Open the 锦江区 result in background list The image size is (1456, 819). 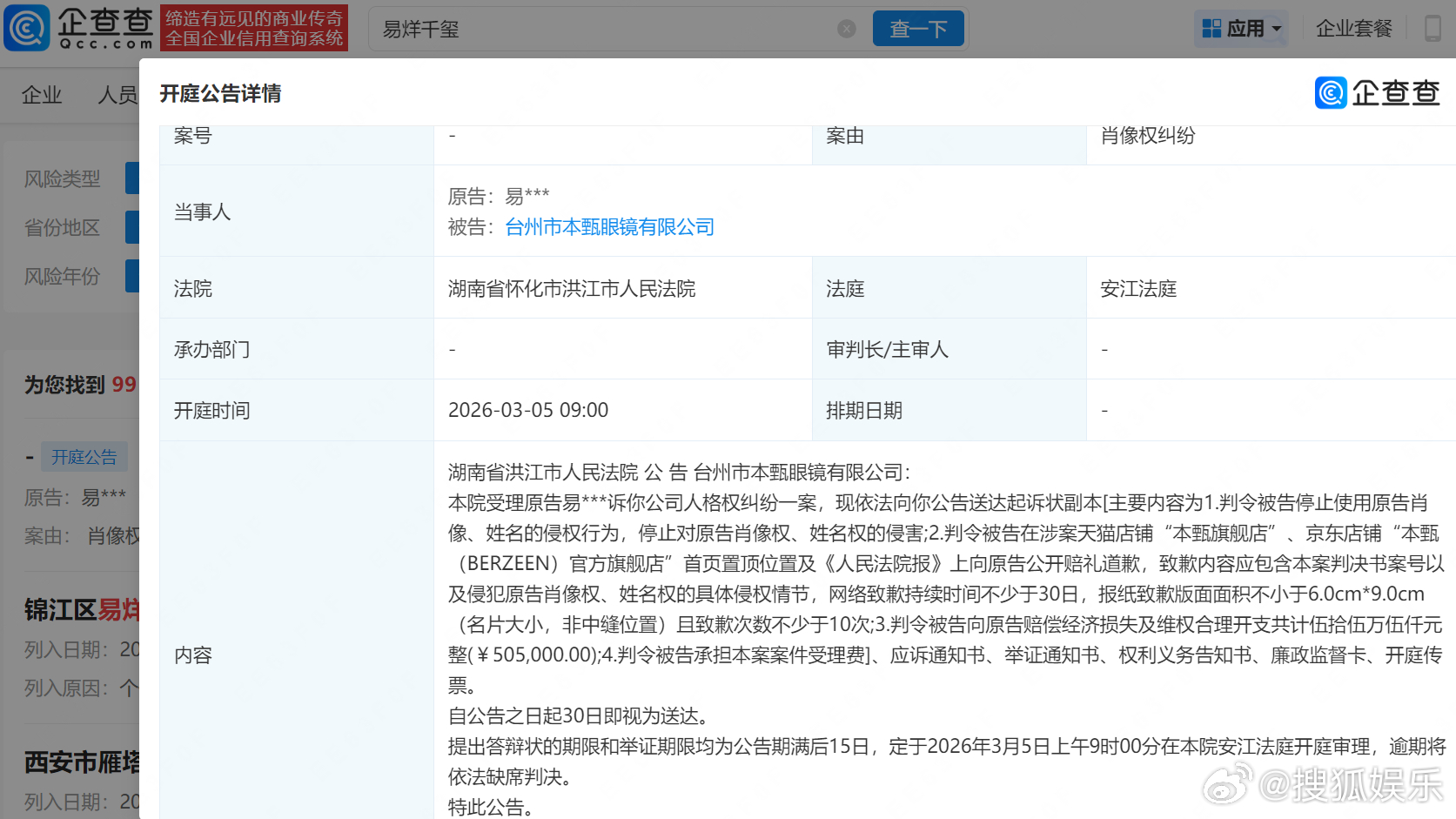tap(82, 610)
